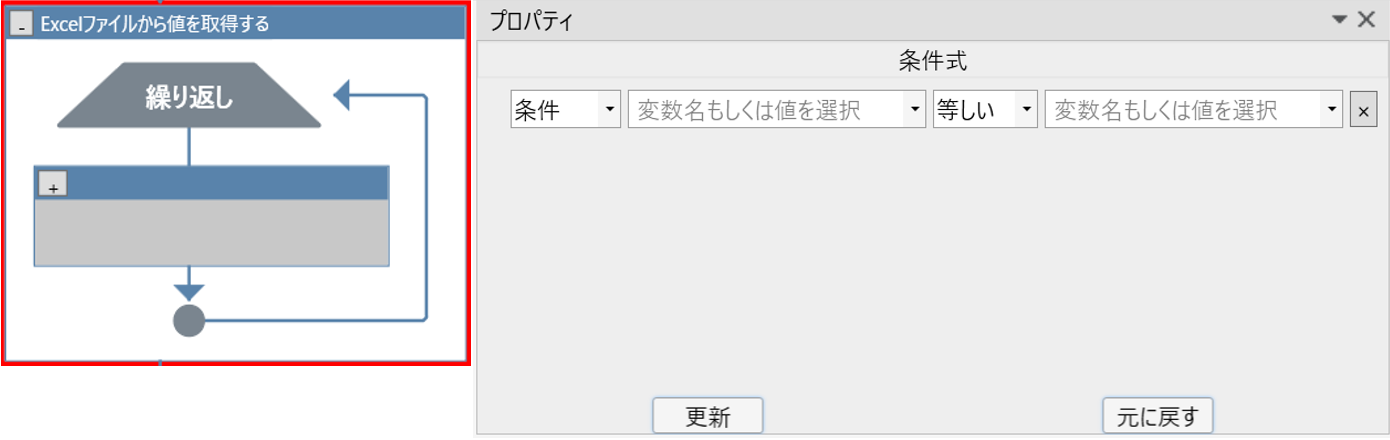Image resolution: width=1390 pixels, height=440 pixels.
Task: Remove the condition row with × button
Action: [x=1361, y=110]
